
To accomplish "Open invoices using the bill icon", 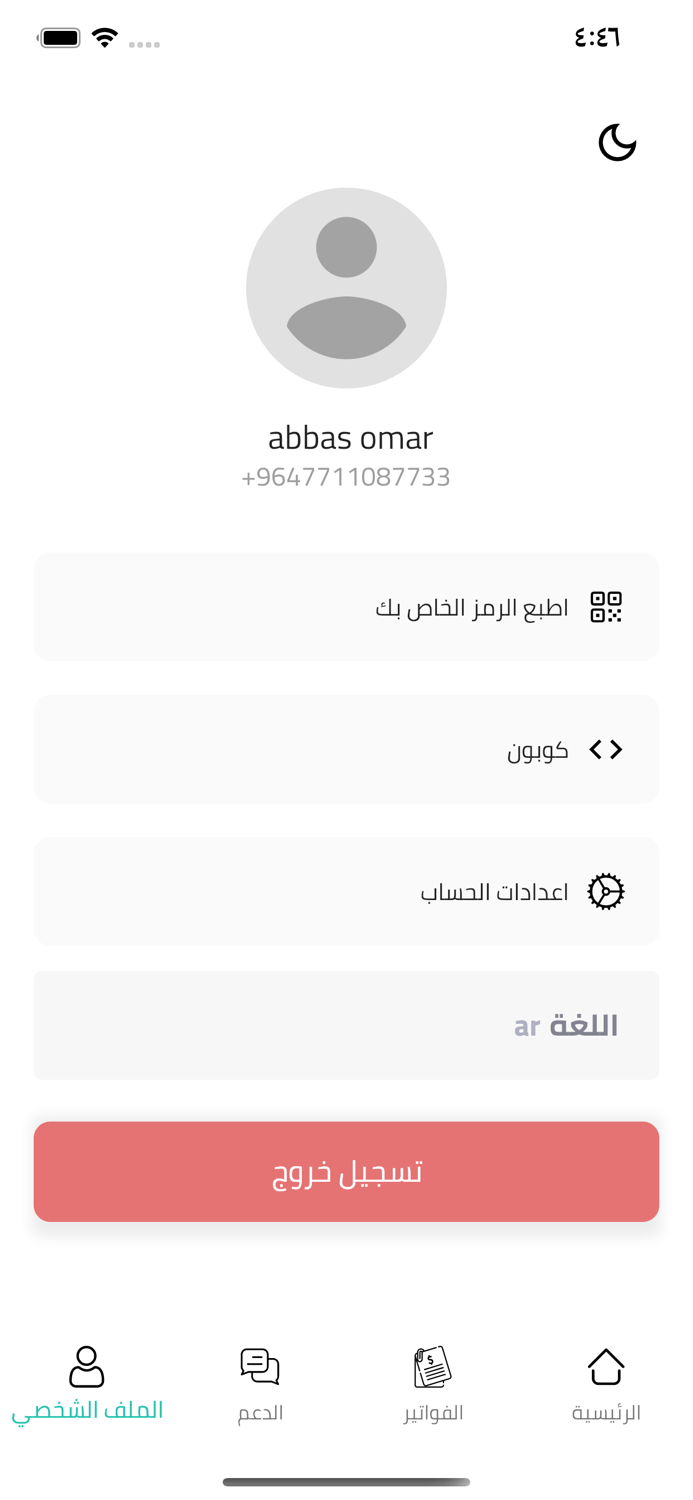I will point(433,1367).
